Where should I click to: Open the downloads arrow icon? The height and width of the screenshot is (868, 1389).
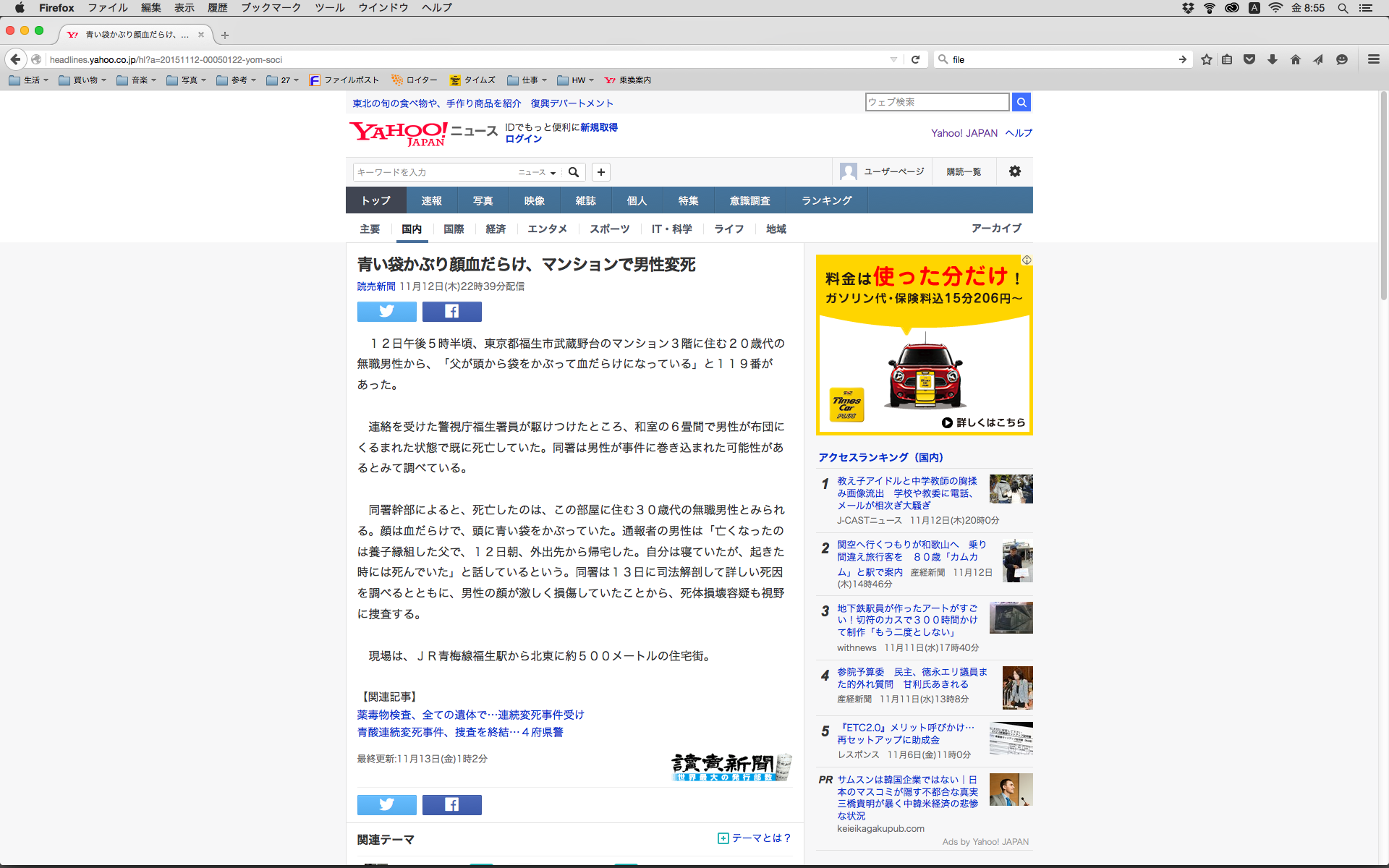click(x=1273, y=59)
